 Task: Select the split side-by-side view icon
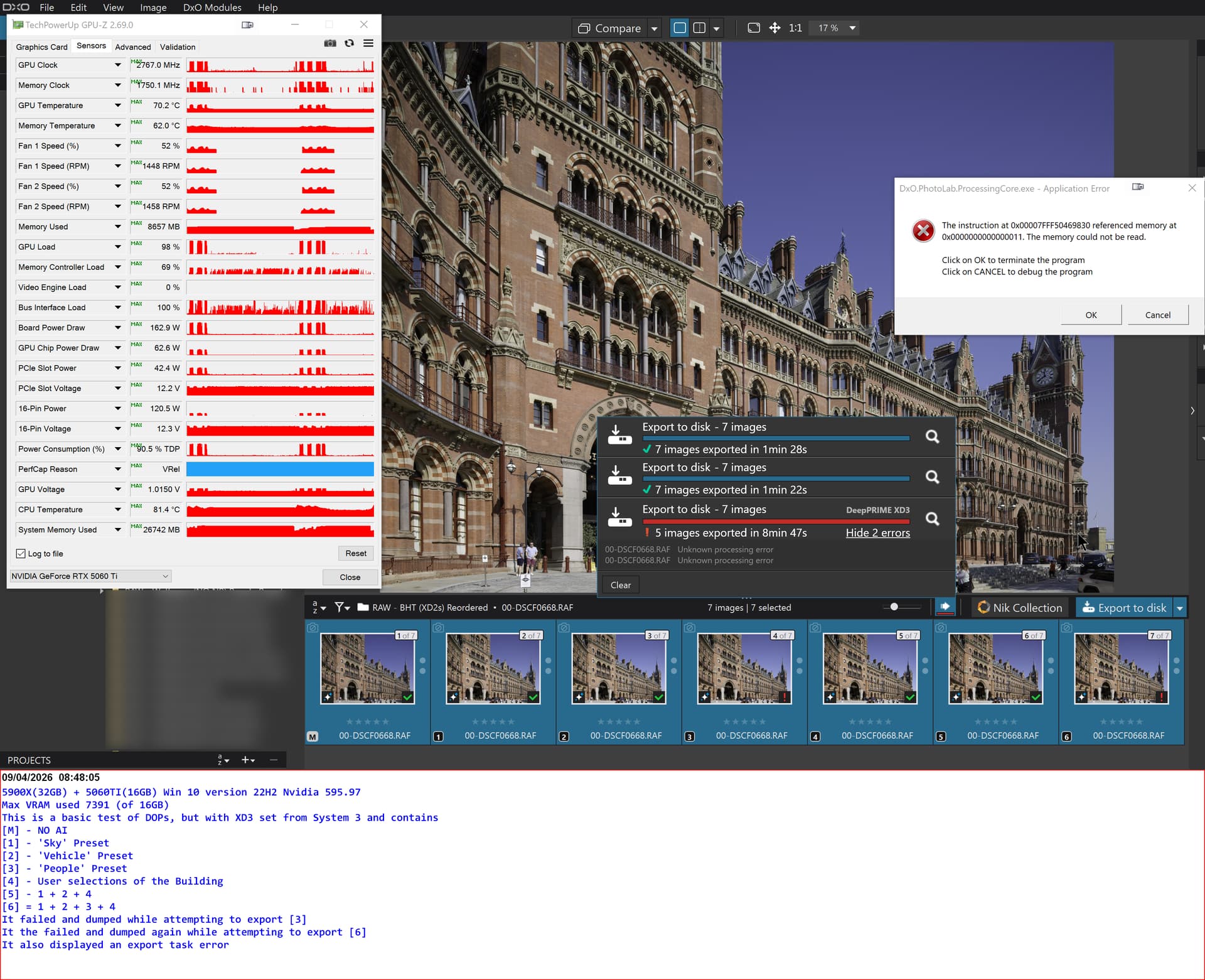coord(699,28)
